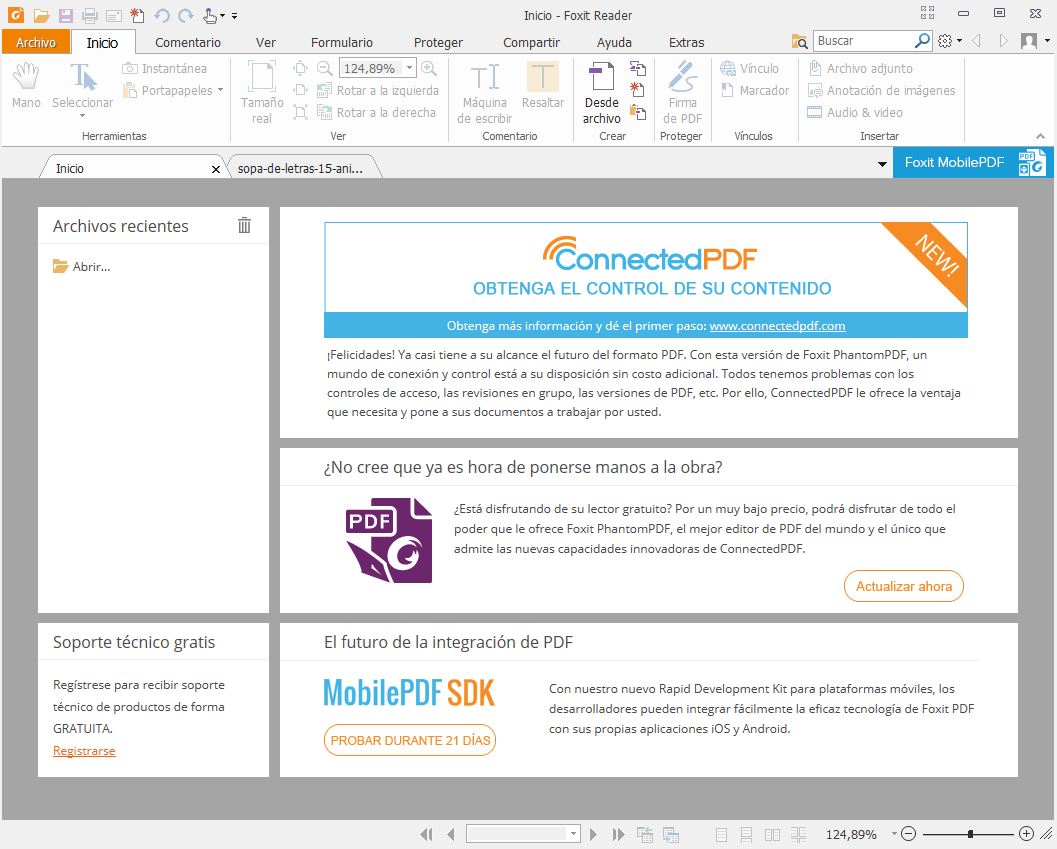
Task: Switch to the Compartir ribbon tab
Action: click(531, 42)
